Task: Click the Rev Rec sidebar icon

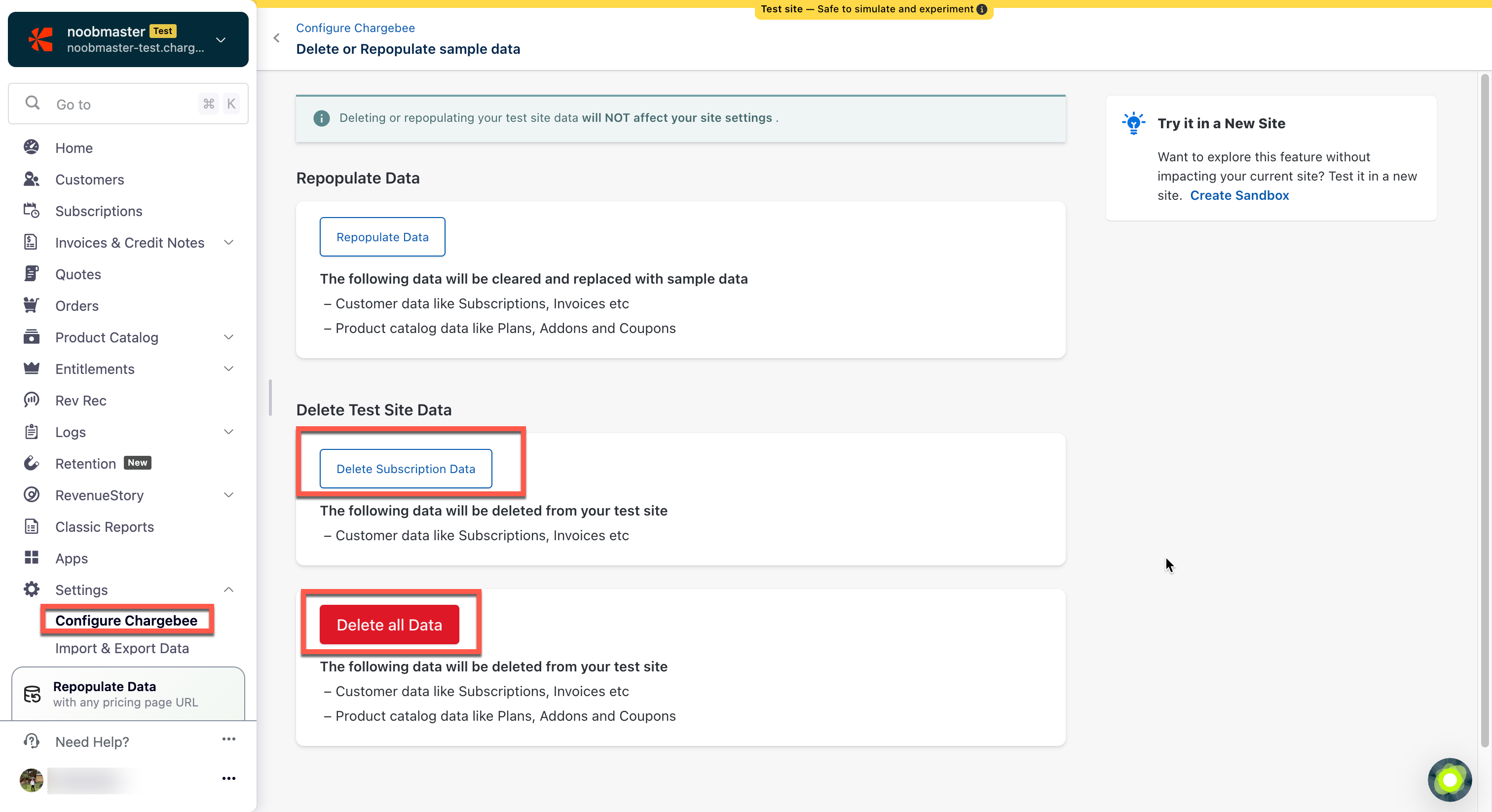Action: pyautogui.click(x=31, y=400)
